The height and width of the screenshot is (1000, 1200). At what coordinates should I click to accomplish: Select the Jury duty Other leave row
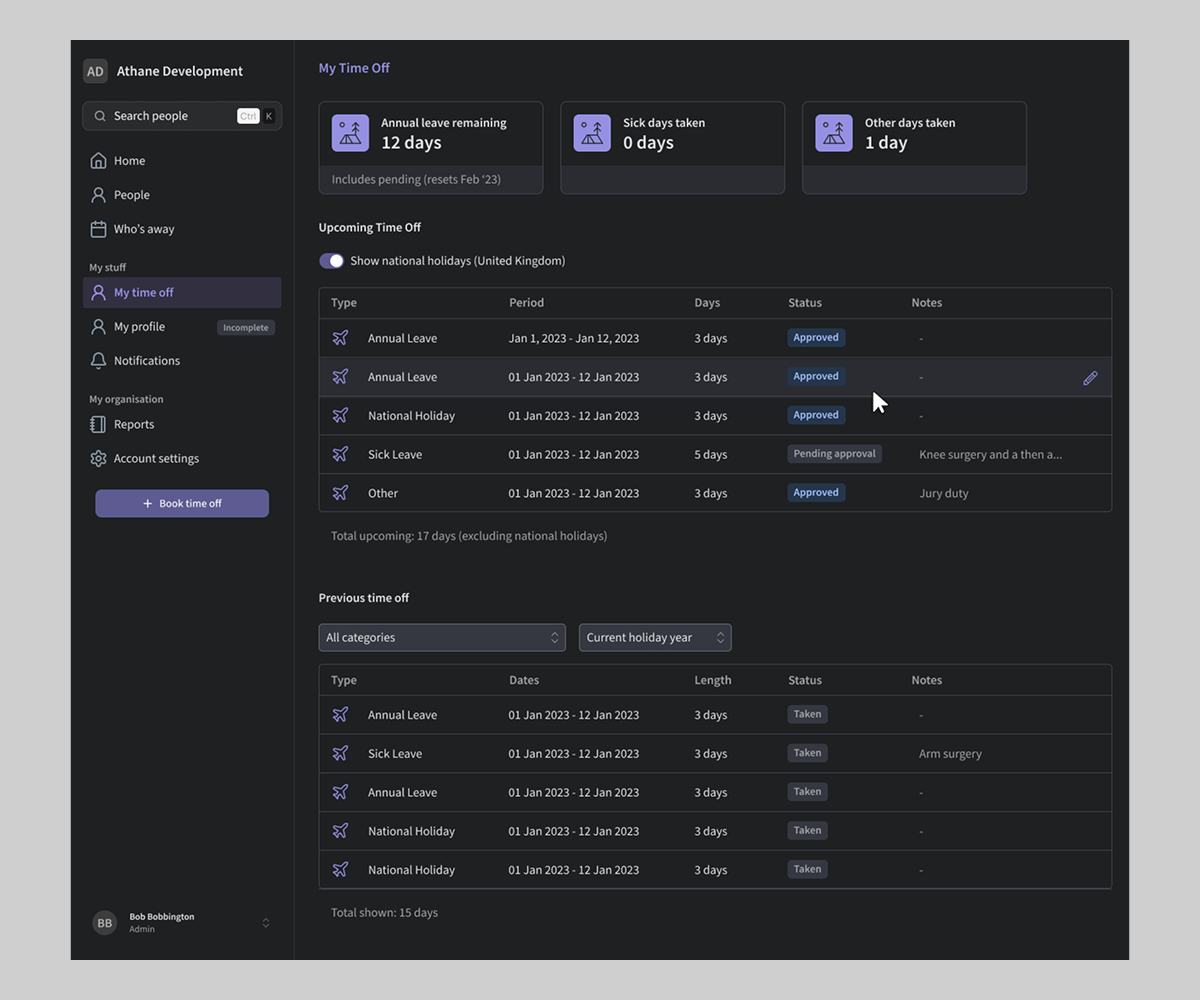coord(714,493)
